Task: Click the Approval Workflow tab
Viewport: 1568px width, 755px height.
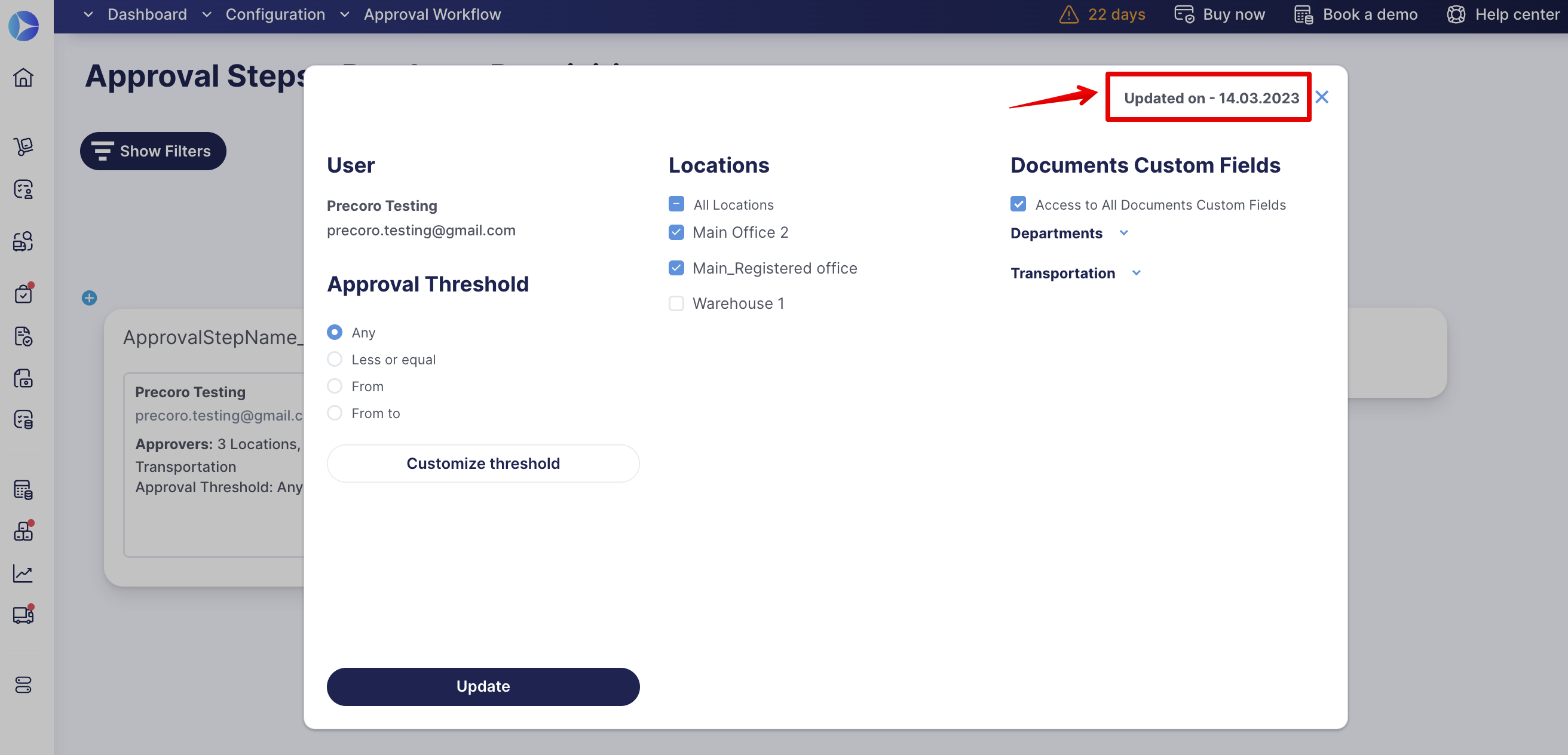Action: (x=431, y=14)
